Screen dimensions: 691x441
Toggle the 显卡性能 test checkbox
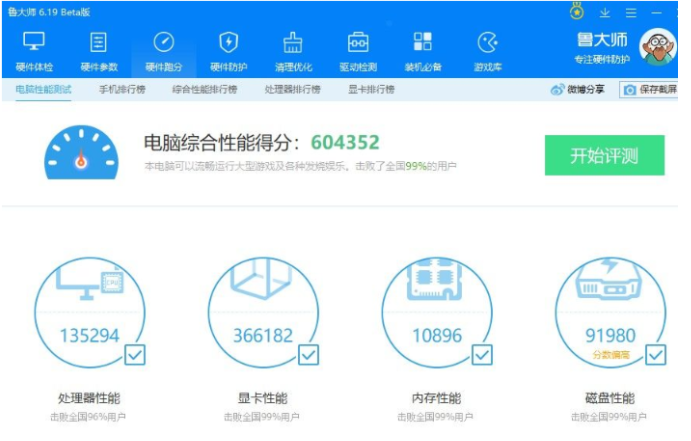pyautogui.click(x=308, y=355)
